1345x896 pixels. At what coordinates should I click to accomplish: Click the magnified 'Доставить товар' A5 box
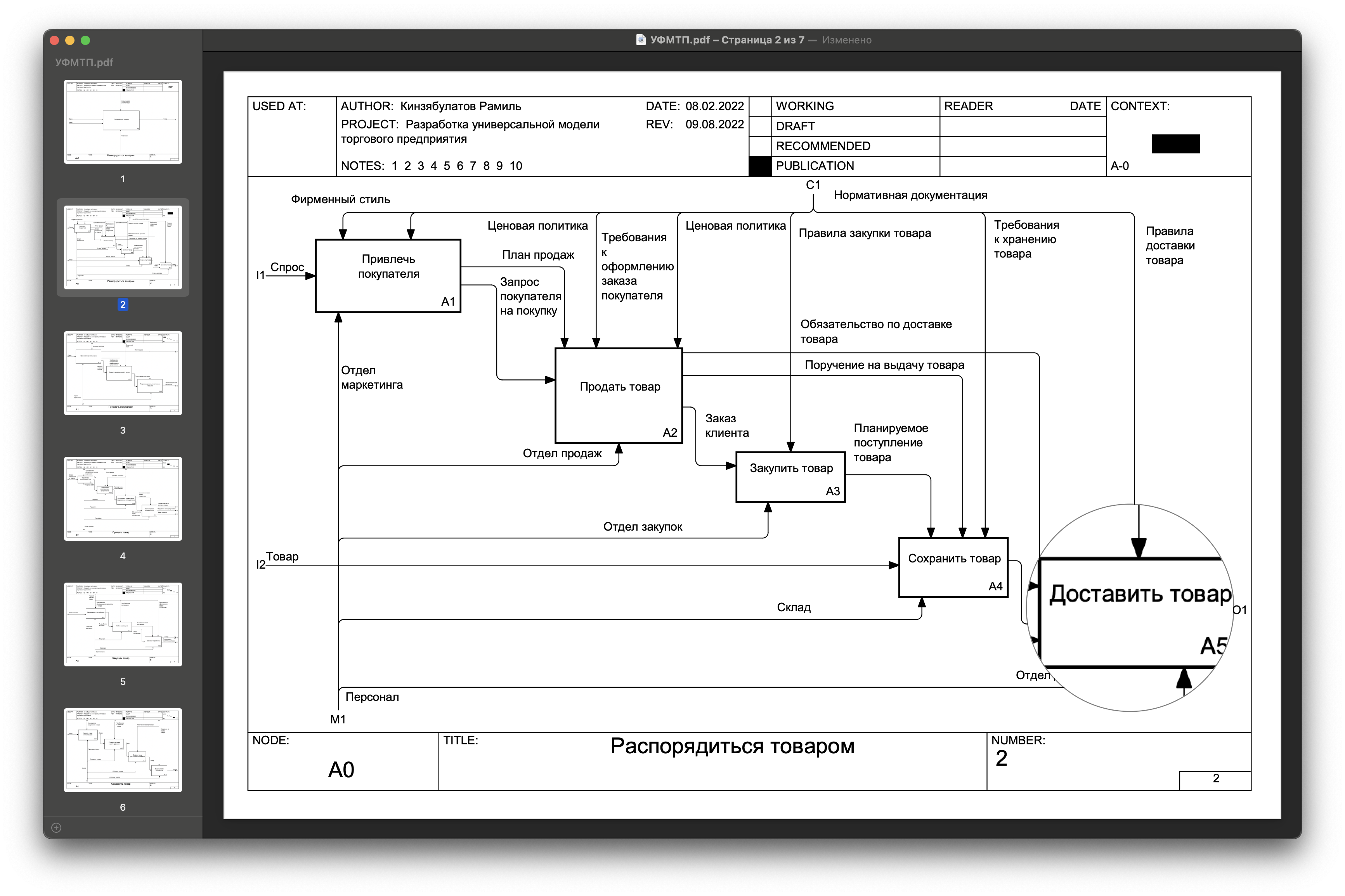point(1135,612)
